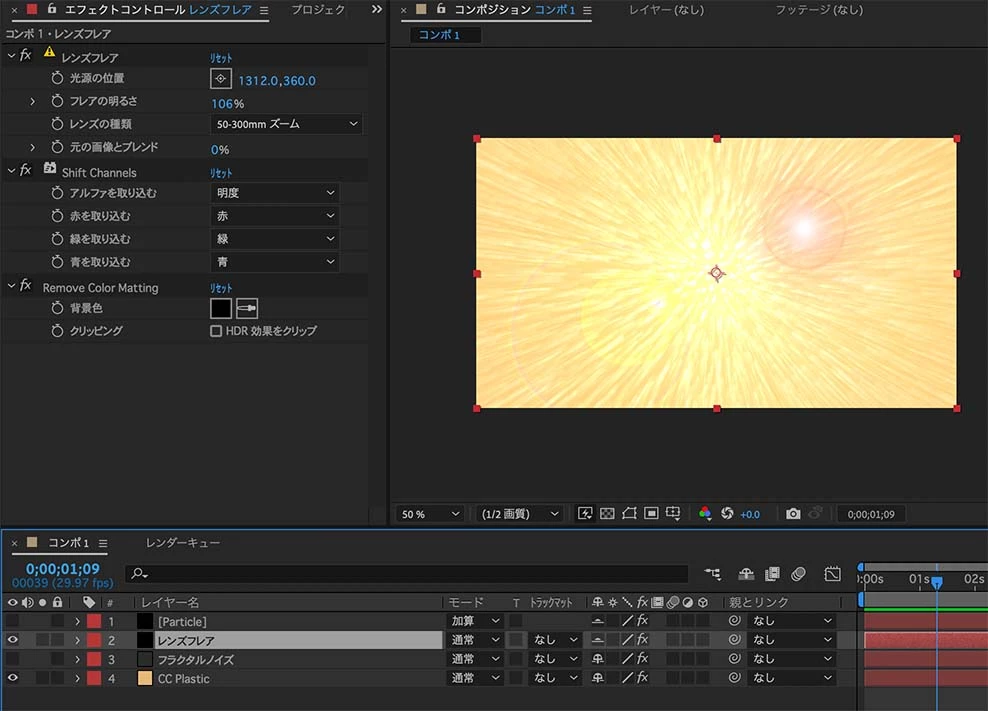Switch to the レンダーキュー tab
This screenshot has width=988, height=711.
coord(183,543)
